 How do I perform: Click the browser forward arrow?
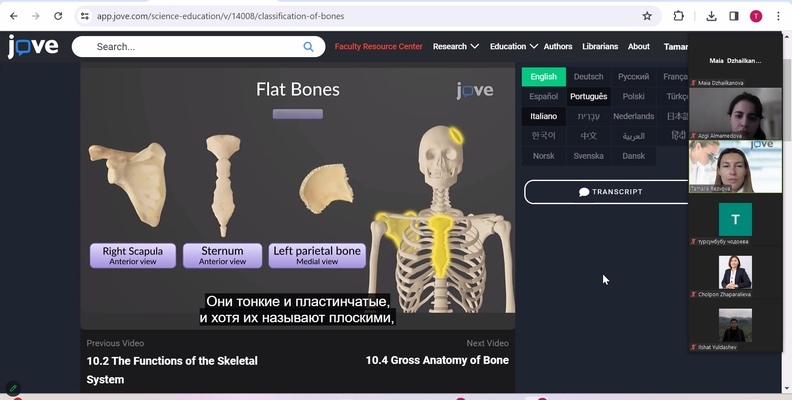point(35,16)
